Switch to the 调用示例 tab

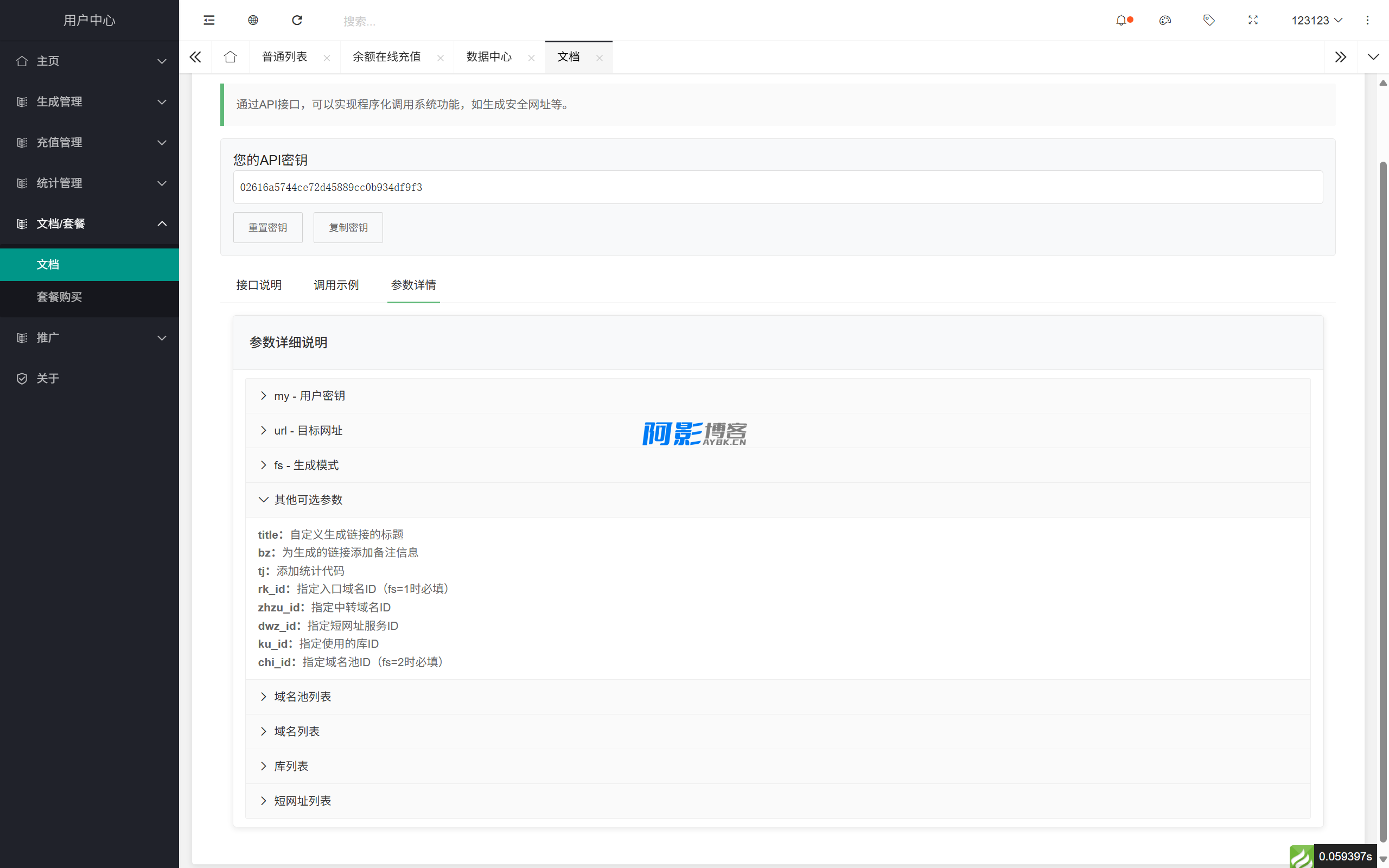pyautogui.click(x=336, y=285)
